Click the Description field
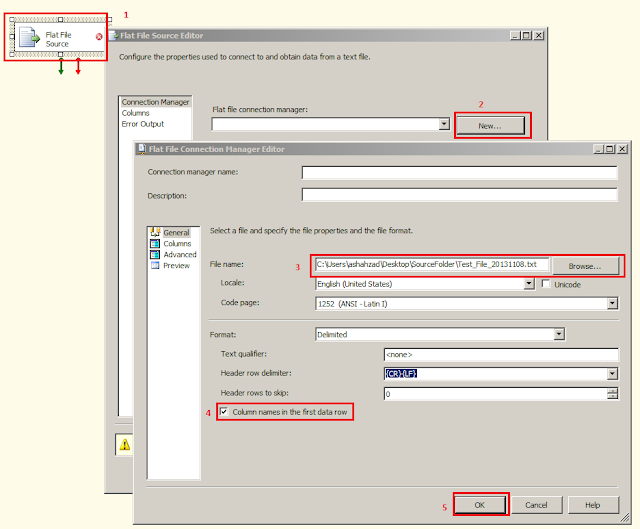 [x=460, y=195]
